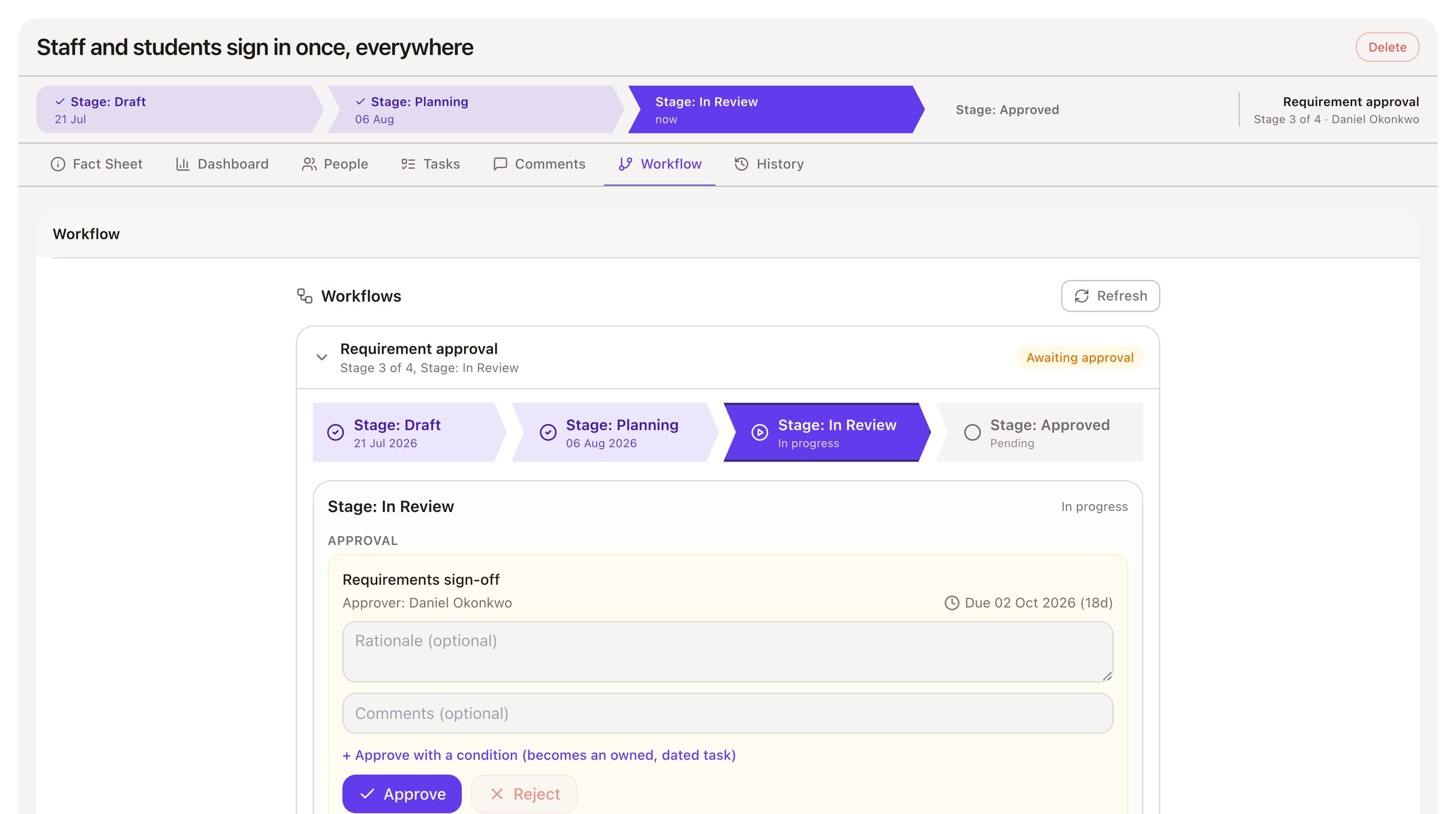
Task: Click the Workflow branch icon
Action: click(x=625, y=164)
